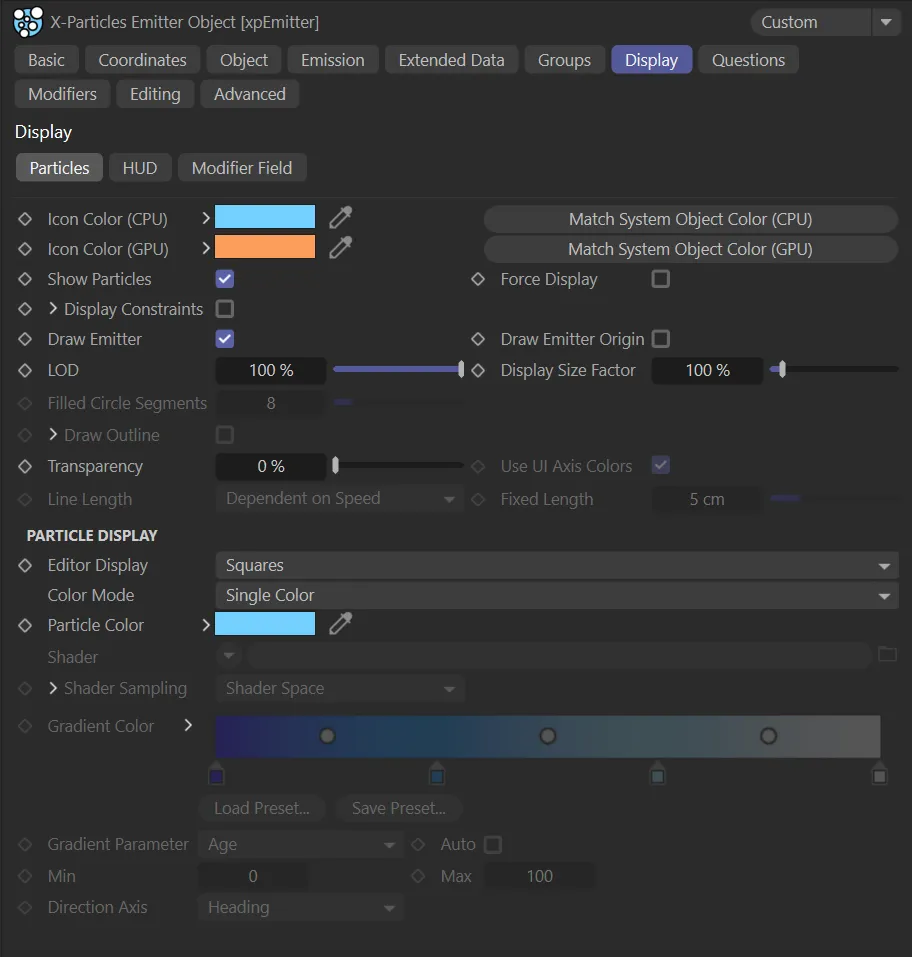This screenshot has height=957, width=912.
Task: Click the eyedropper next to Icon Color (GPU)
Action: (x=341, y=248)
